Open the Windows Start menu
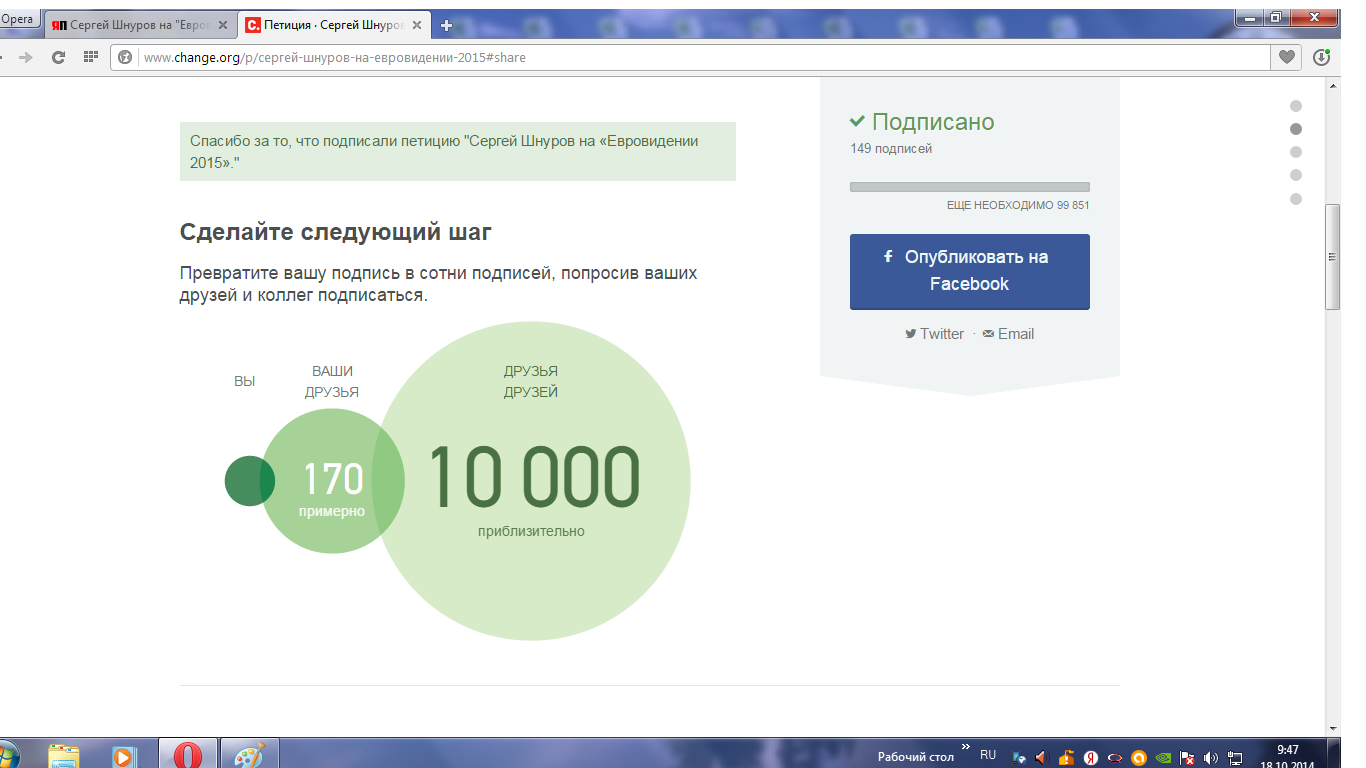Viewport: 1366px width, 768px height. [x=8, y=754]
